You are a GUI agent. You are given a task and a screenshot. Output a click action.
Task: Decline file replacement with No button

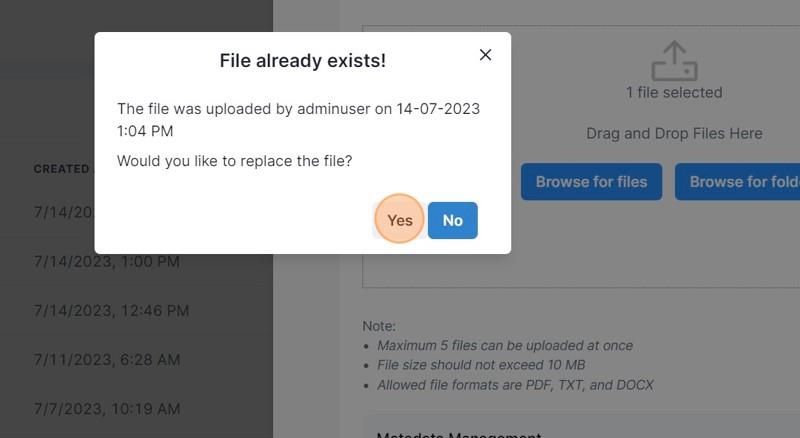(453, 220)
